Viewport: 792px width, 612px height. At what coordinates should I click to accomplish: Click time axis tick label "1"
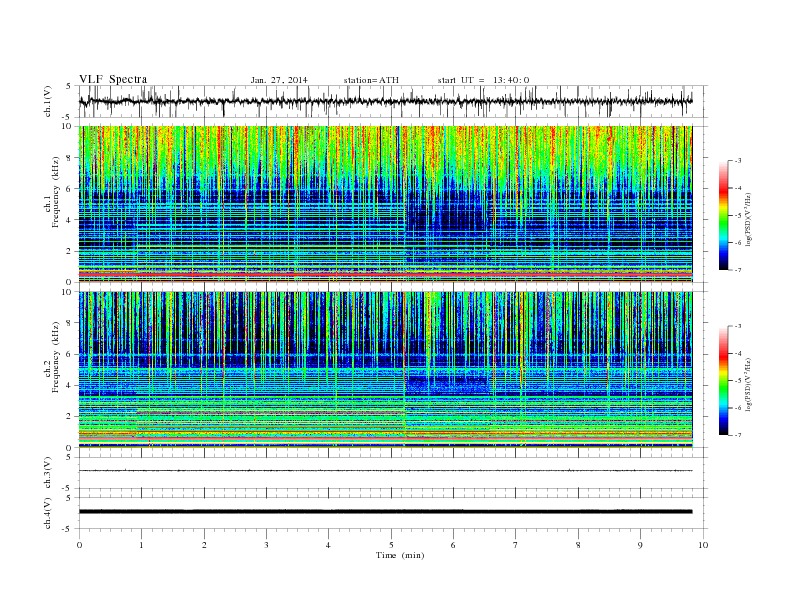pyautogui.click(x=141, y=545)
